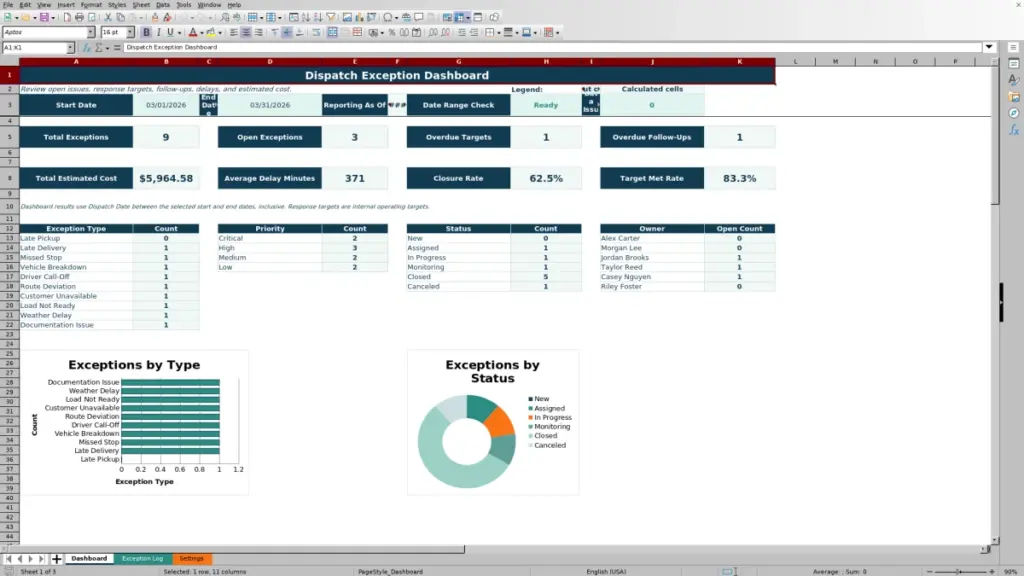The height and width of the screenshot is (576, 1024).
Task: Click the Copy icon
Action: click(121, 17)
